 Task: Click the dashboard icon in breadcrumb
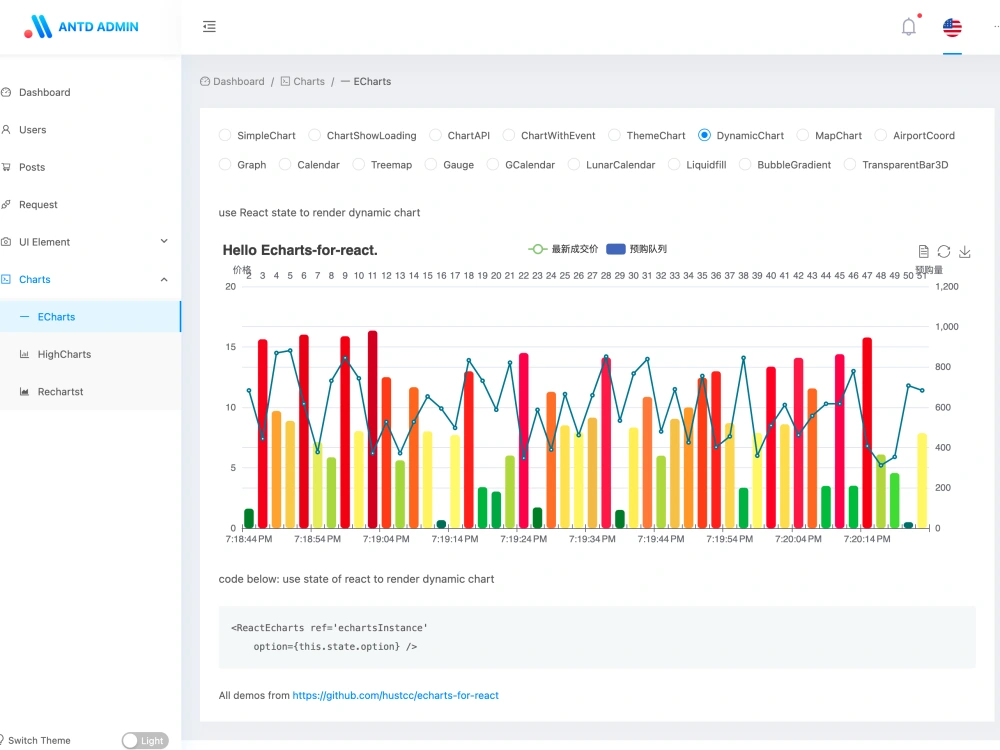205,82
